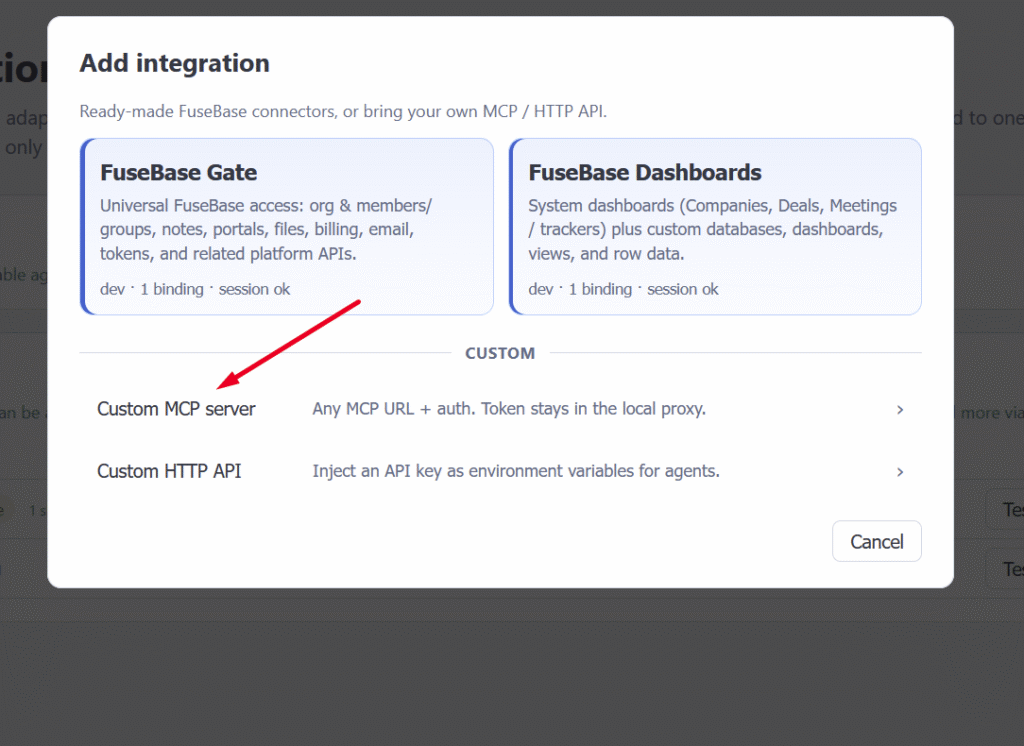
Task: Click 'Inject an API key' description text
Action: pos(516,471)
